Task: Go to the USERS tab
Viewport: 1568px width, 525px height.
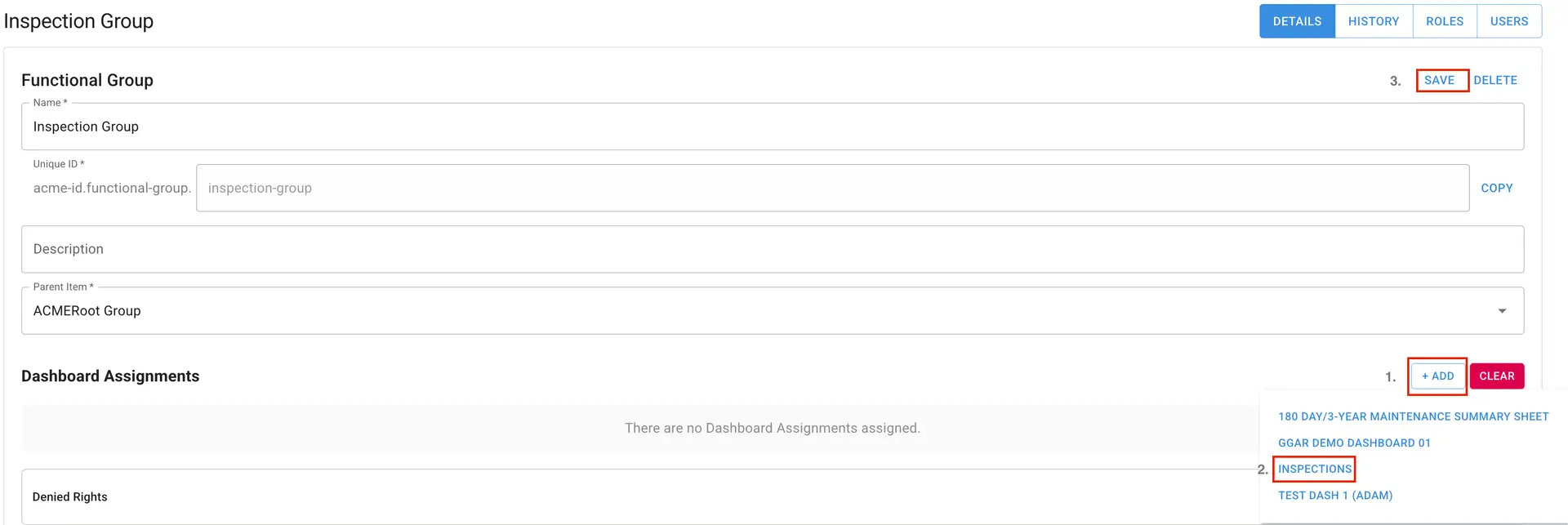Action: click(x=1508, y=21)
